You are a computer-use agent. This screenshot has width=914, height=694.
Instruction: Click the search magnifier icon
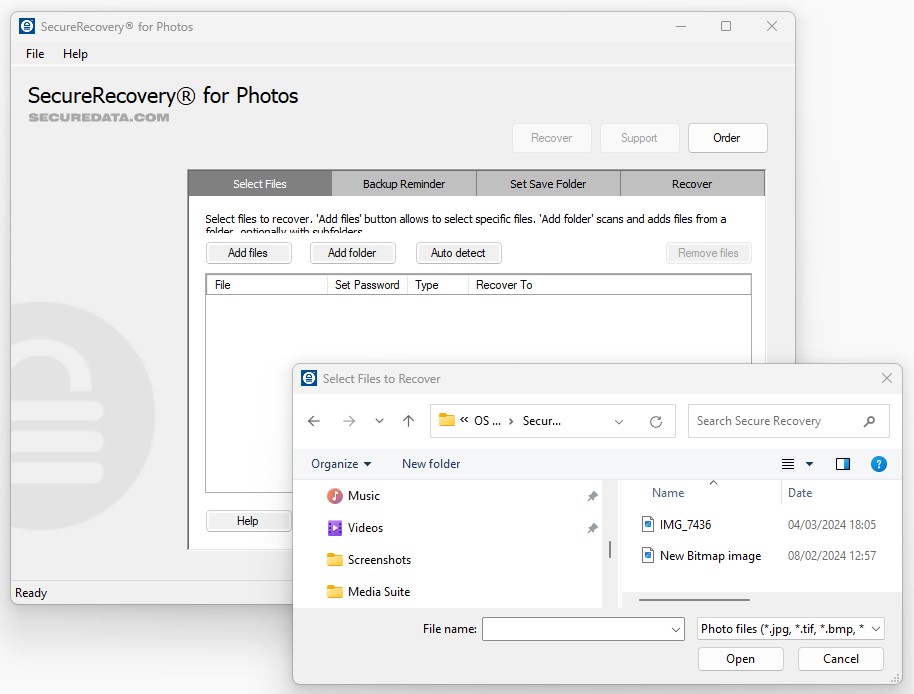click(869, 421)
